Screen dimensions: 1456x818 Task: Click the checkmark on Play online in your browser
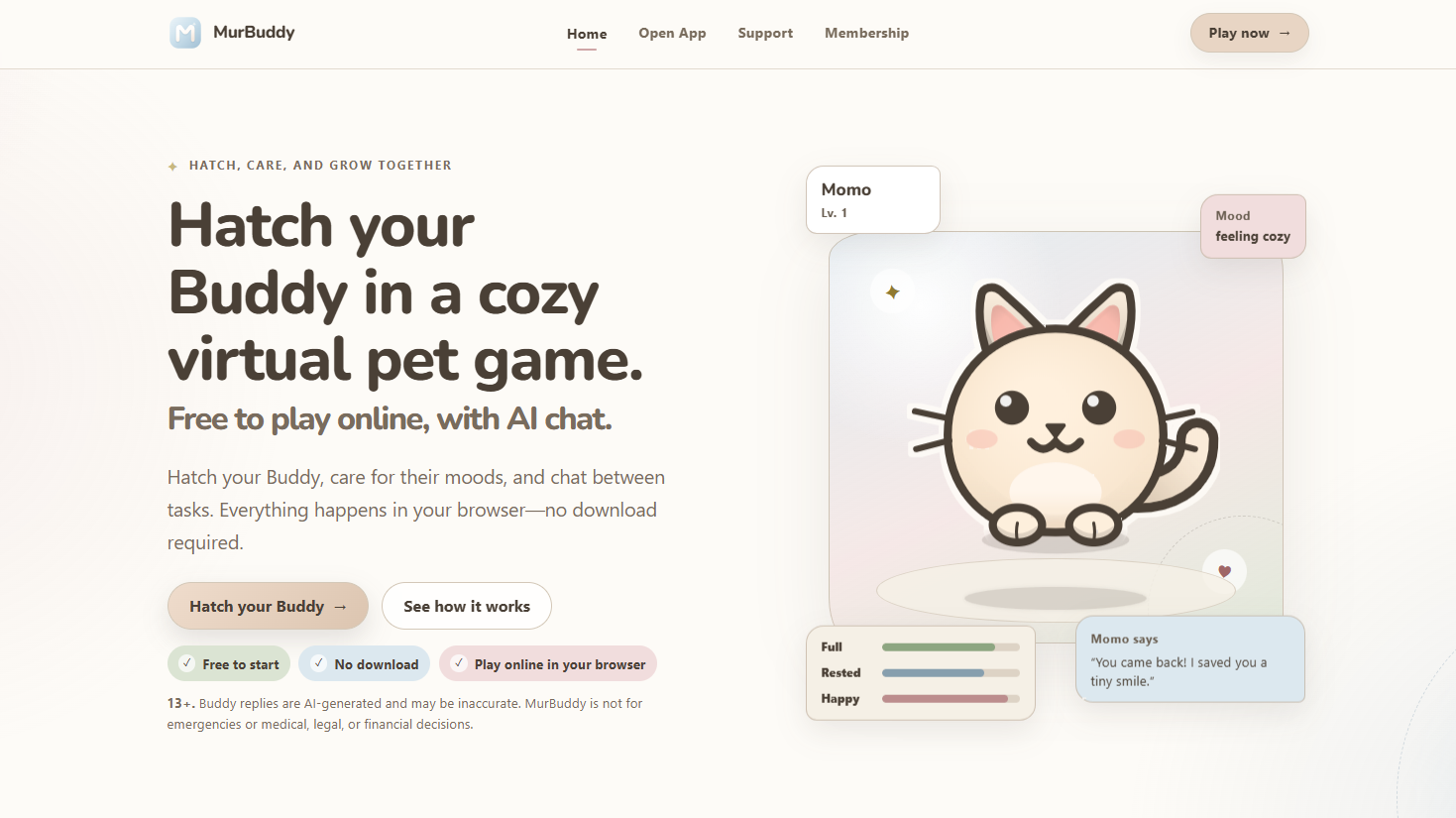pos(459,663)
